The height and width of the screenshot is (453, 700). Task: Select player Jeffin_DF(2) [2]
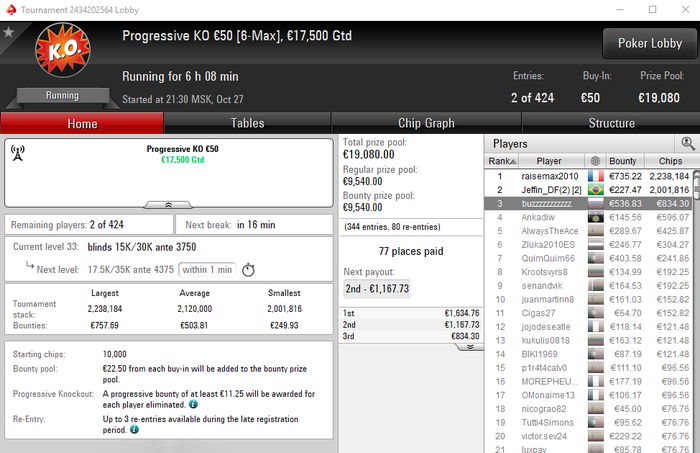point(551,190)
